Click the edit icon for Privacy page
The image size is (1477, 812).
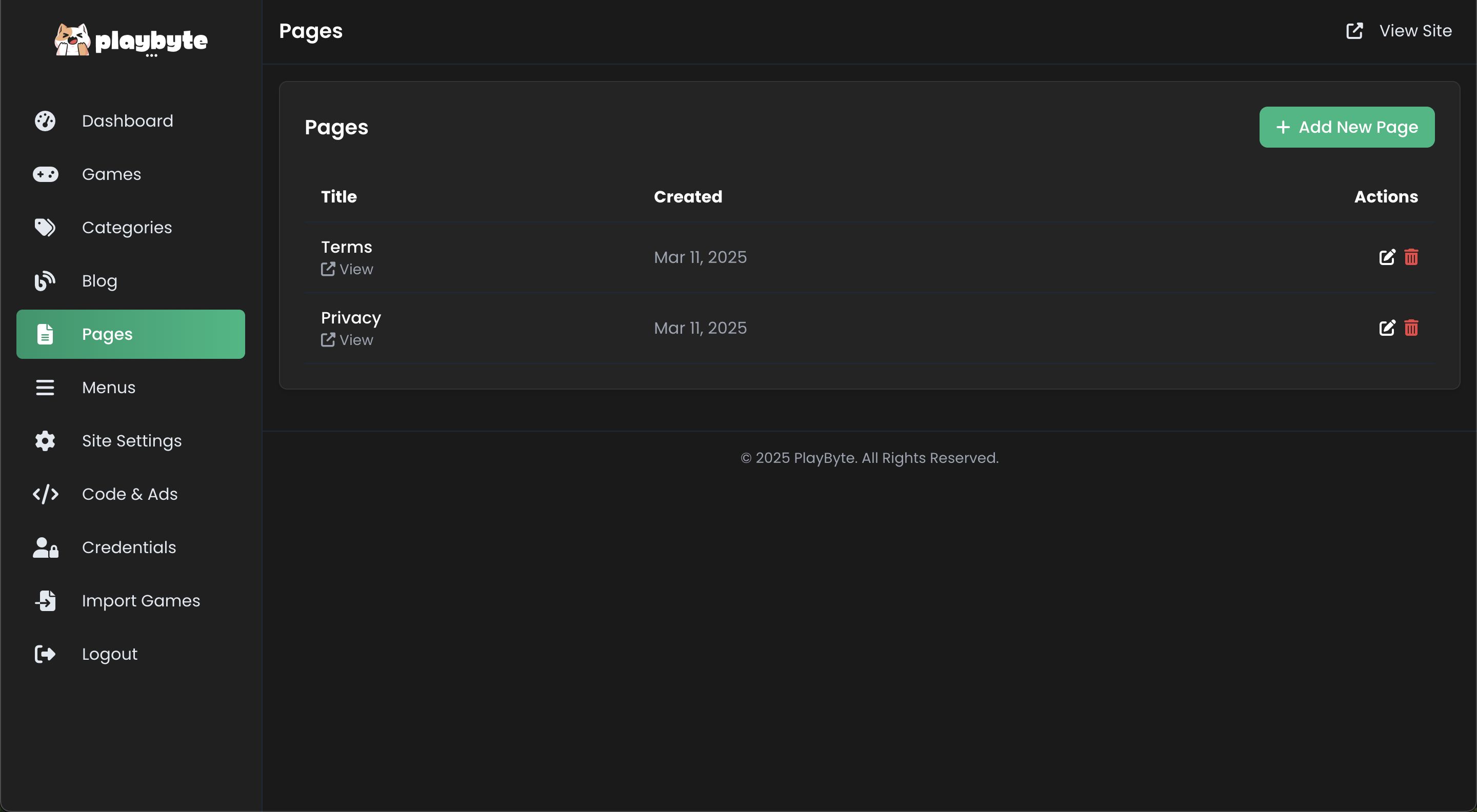[1386, 328]
